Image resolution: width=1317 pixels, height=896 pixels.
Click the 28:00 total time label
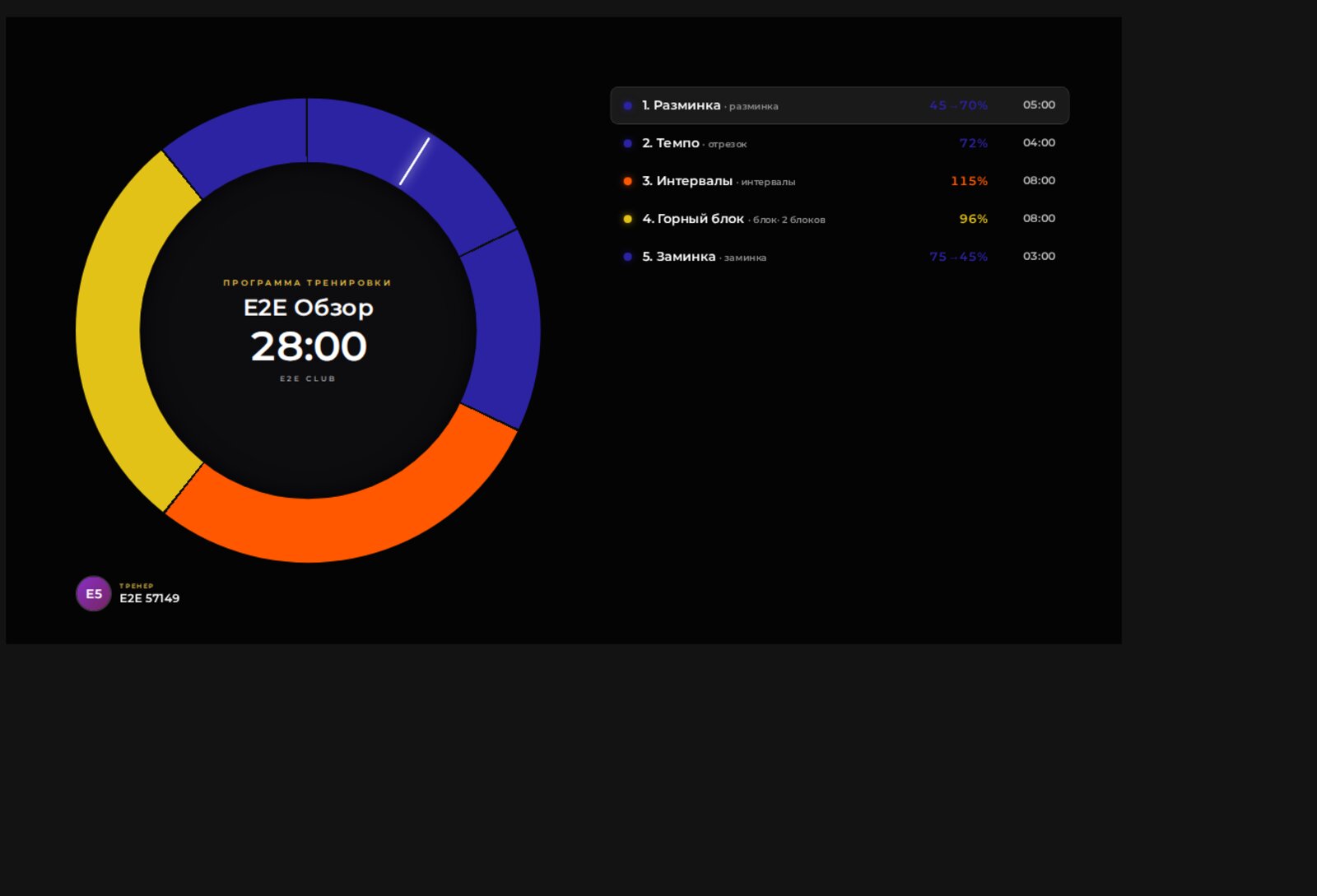[x=309, y=346]
